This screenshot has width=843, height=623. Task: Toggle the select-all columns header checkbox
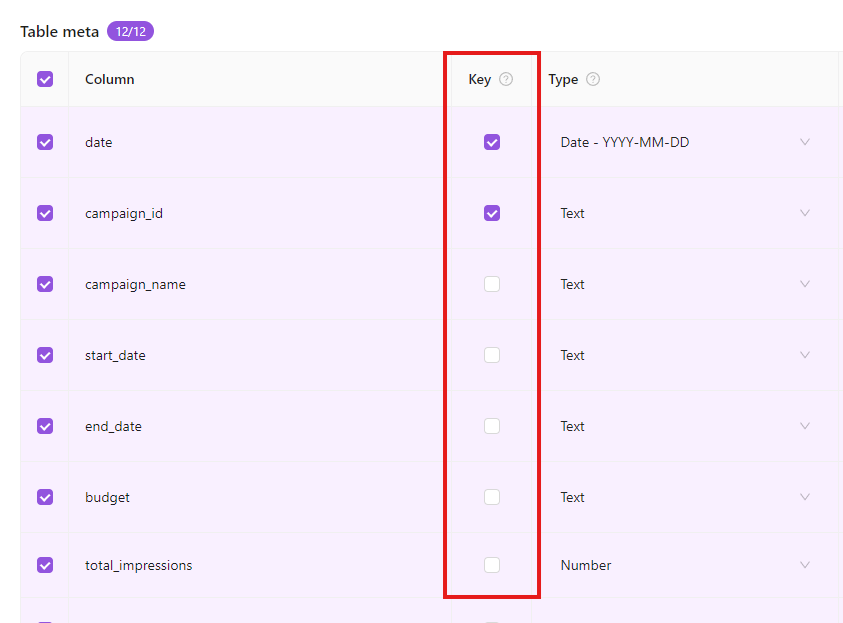[x=45, y=79]
